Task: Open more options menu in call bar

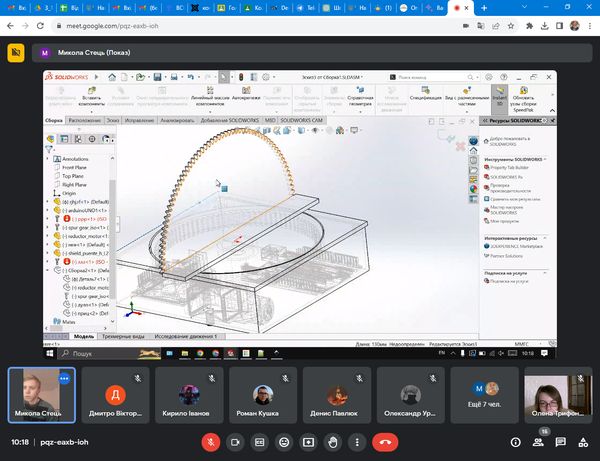Action: click(357, 440)
